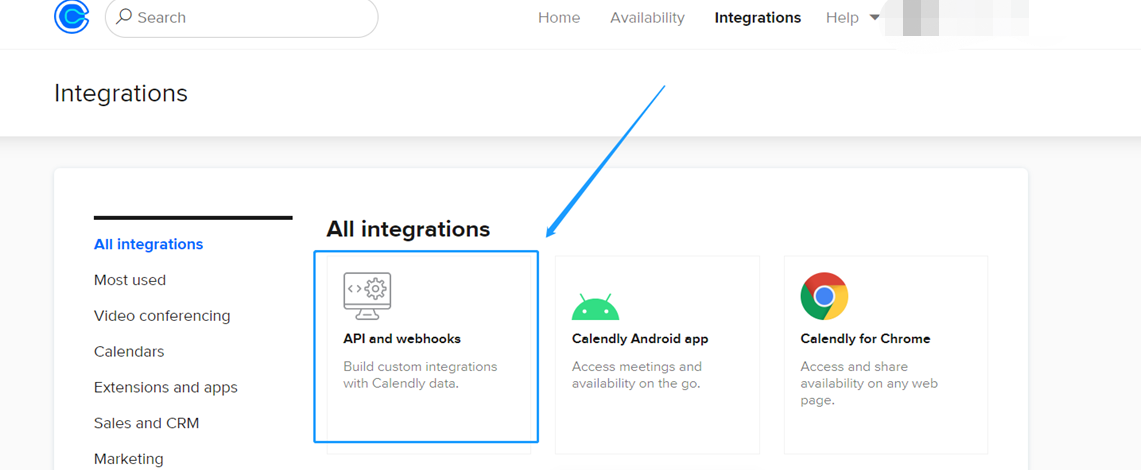Click the Android robot icon
This screenshot has width=1141, height=470.
pyautogui.click(x=595, y=307)
